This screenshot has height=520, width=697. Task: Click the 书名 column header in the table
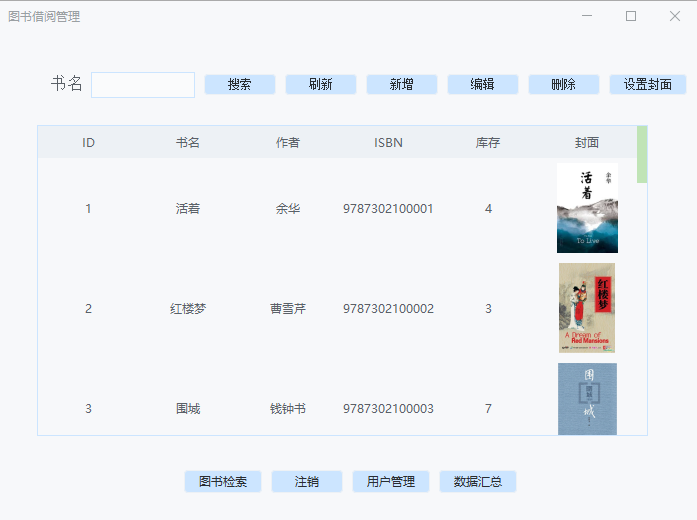[188, 143]
